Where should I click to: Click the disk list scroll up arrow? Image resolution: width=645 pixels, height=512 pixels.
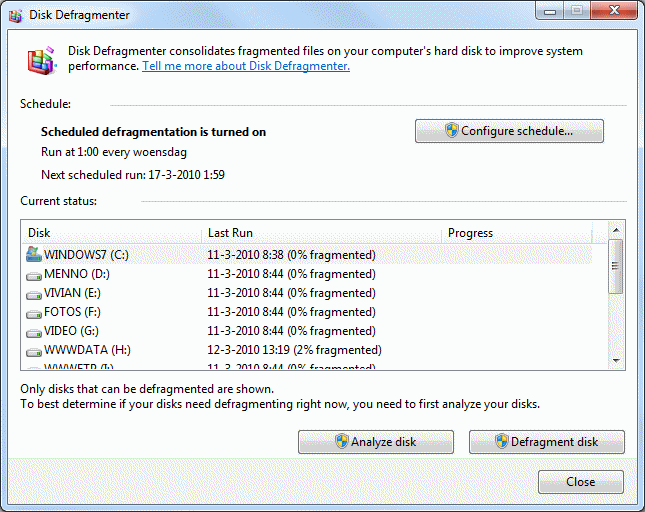tap(616, 230)
